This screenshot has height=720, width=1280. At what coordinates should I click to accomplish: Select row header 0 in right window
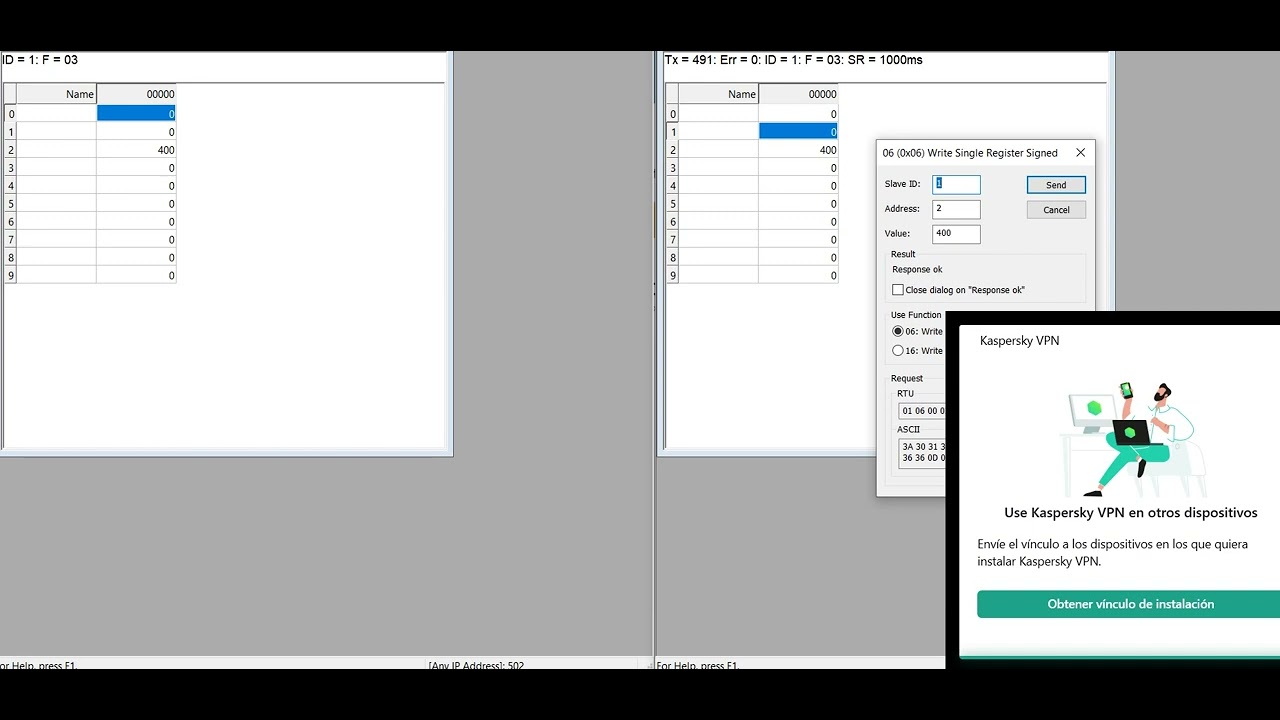click(673, 114)
